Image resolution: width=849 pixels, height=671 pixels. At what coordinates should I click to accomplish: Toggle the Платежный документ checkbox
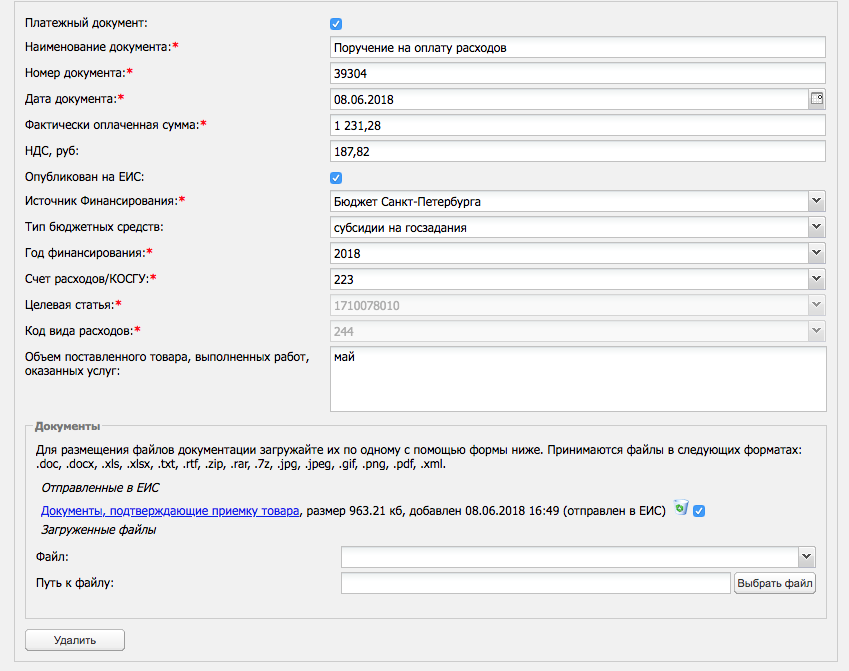pos(337,23)
